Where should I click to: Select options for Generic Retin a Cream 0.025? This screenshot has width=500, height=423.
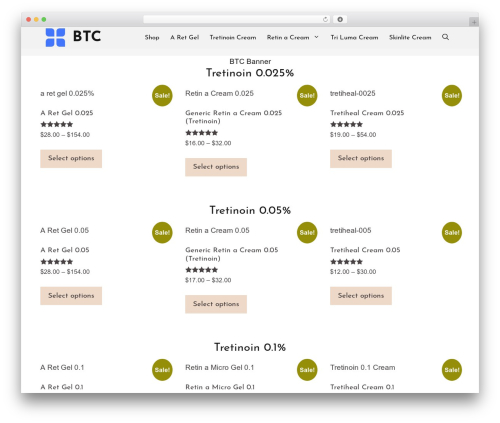pyautogui.click(x=216, y=167)
